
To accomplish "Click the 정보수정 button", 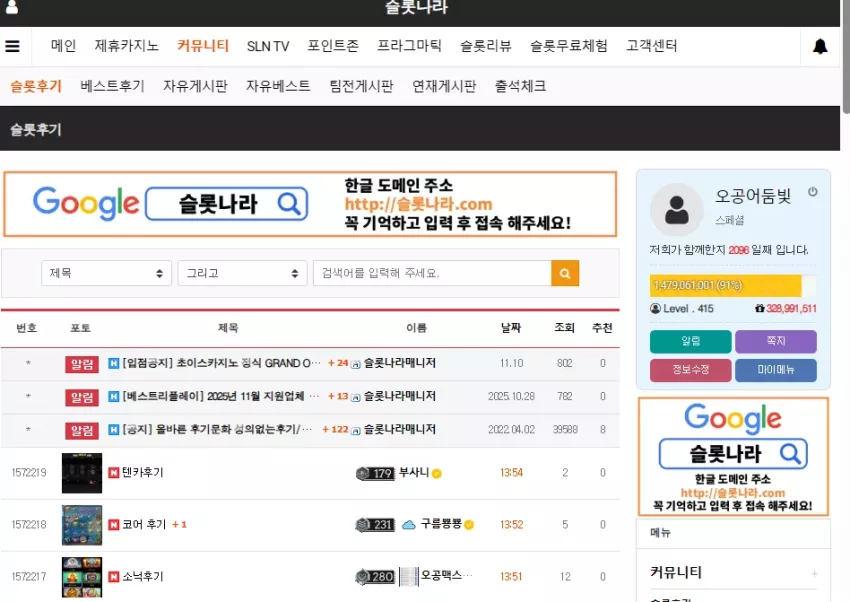I will [x=691, y=370].
